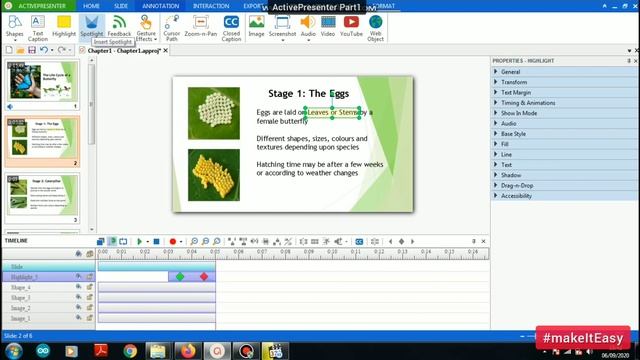Viewport: 640px width, 360px height.
Task: Click the green start keyframe on Highlight_5
Action: [x=180, y=277]
